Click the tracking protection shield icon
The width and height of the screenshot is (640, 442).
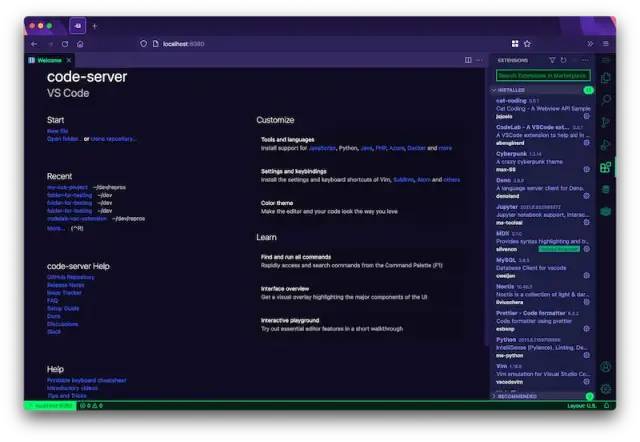coord(143,44)
